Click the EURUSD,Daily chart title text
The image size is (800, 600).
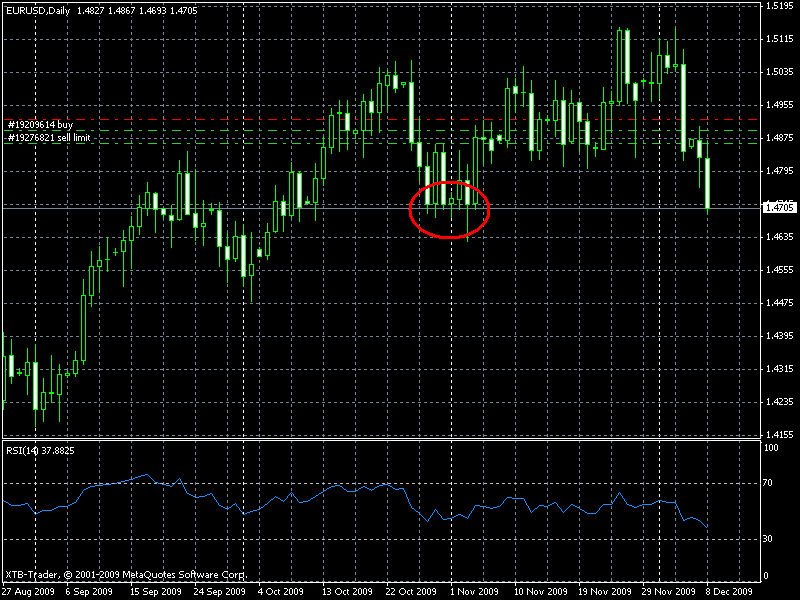click(x=38, y=10)
